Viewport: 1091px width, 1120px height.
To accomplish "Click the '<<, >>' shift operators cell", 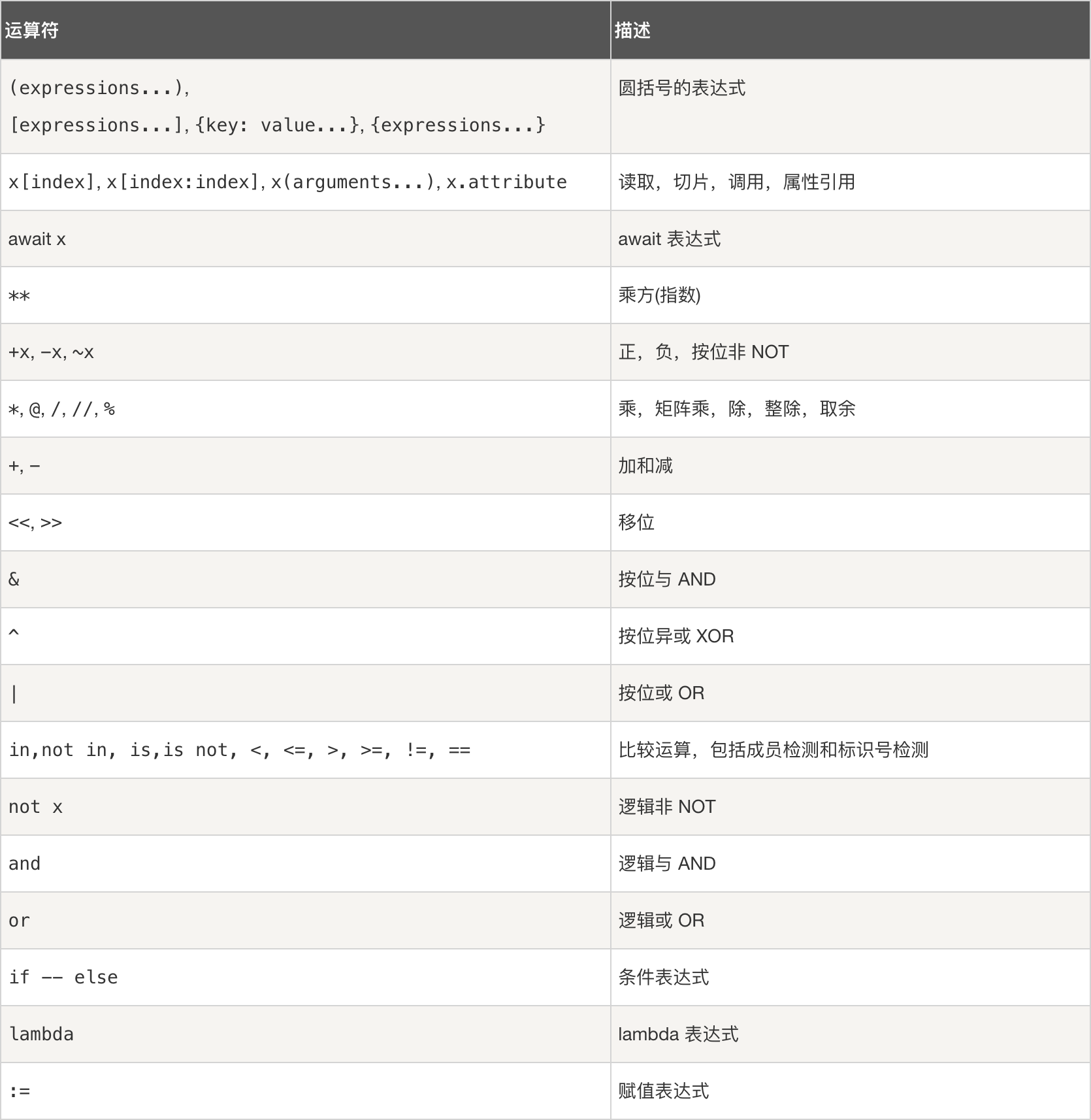I will (35, 523).
